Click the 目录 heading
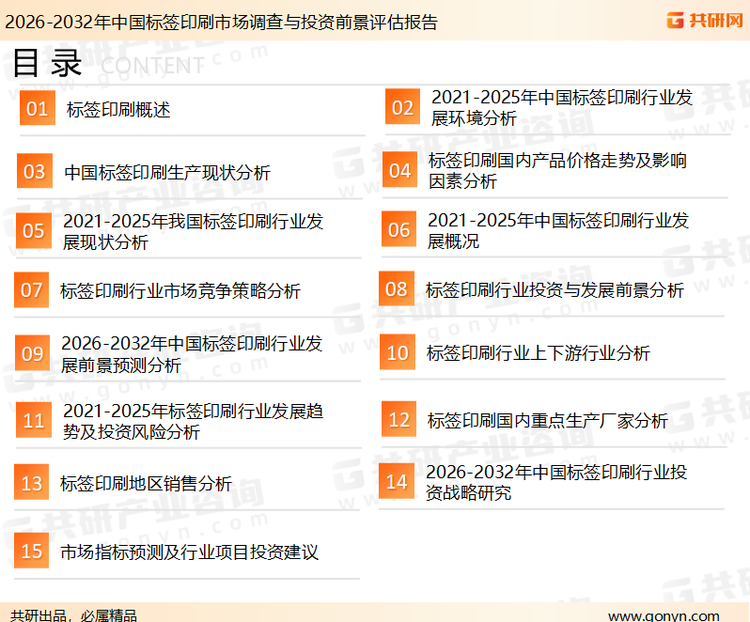 click(x=47, y=63)
